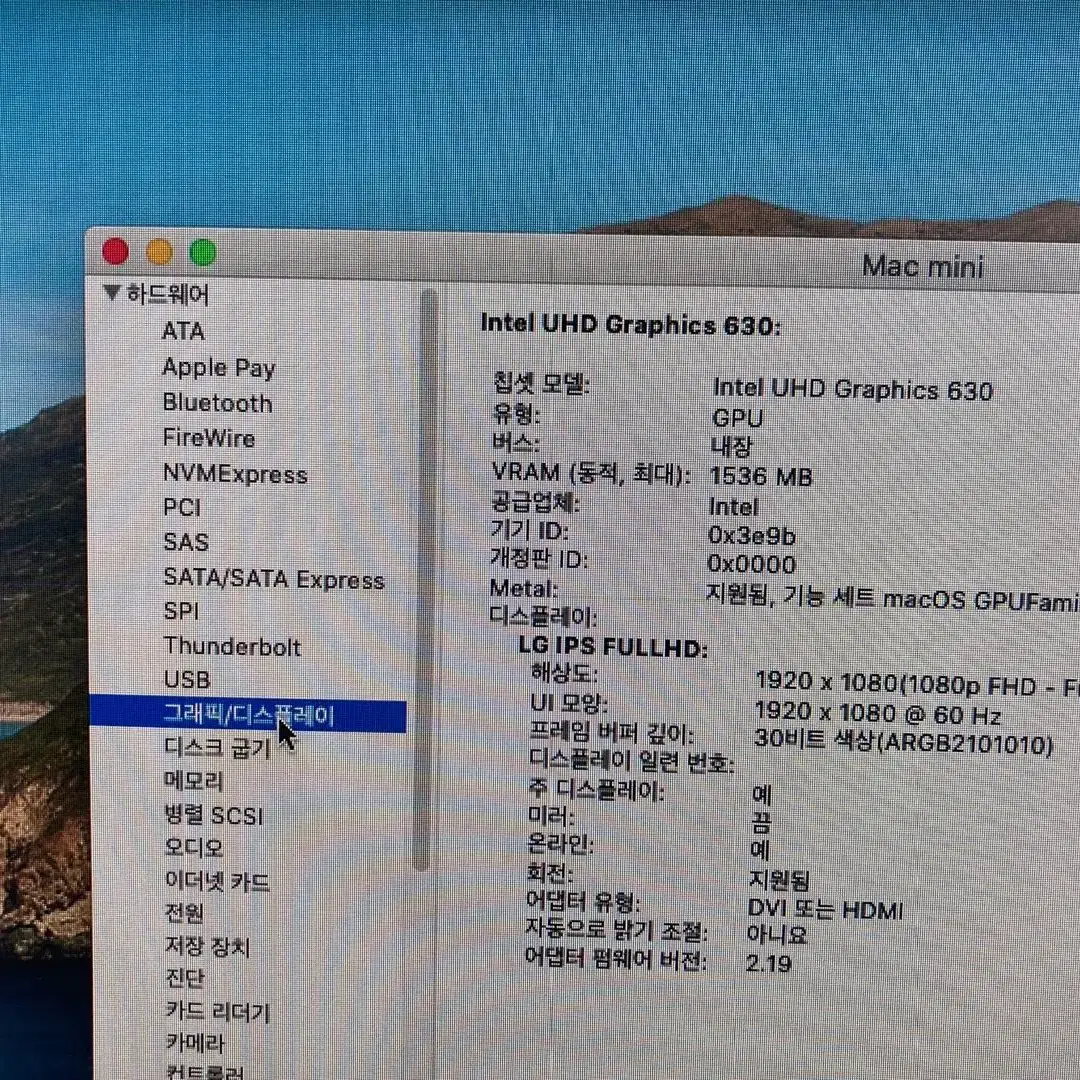Click the GPU type value
1080x1080 pixels.
point(738,418)
